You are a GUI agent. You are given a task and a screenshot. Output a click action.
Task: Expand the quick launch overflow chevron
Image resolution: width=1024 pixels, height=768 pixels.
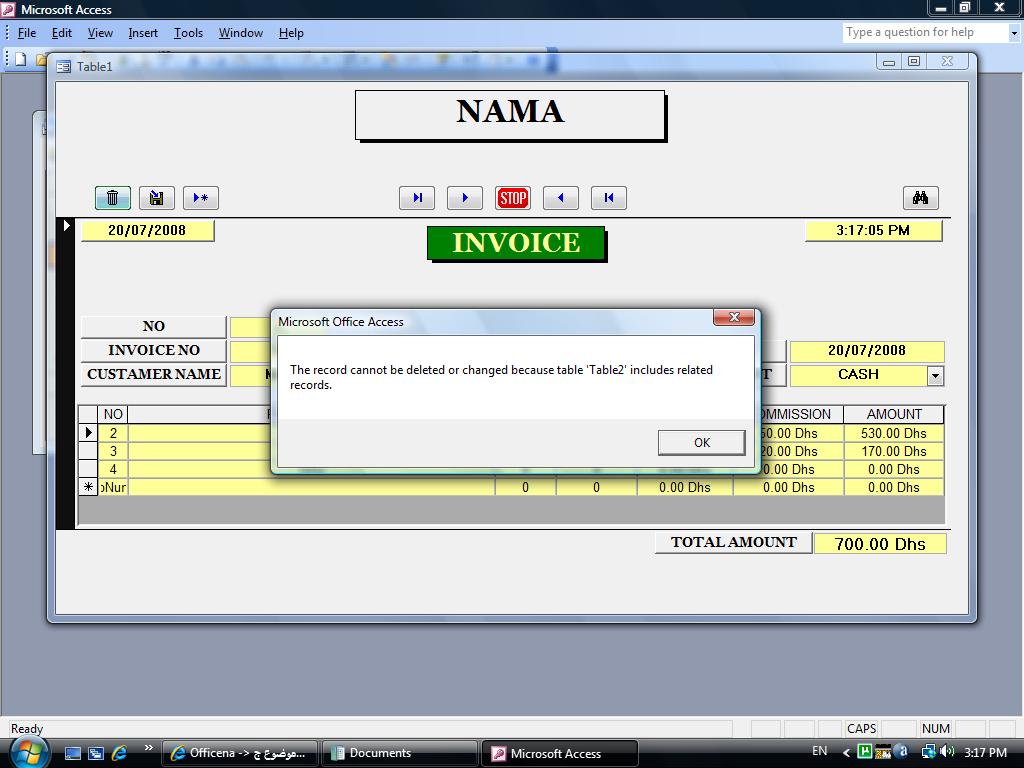point(149,748)
